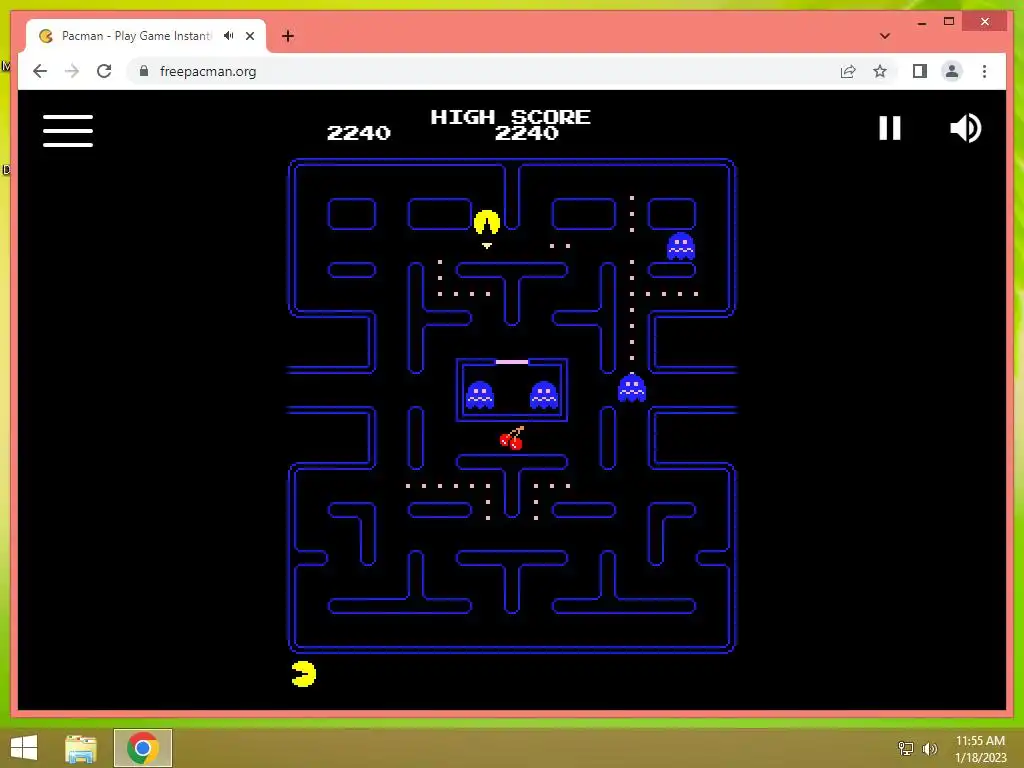
Task: Mute tab via speaker icon on tab
Action: [x=229, y=36]
